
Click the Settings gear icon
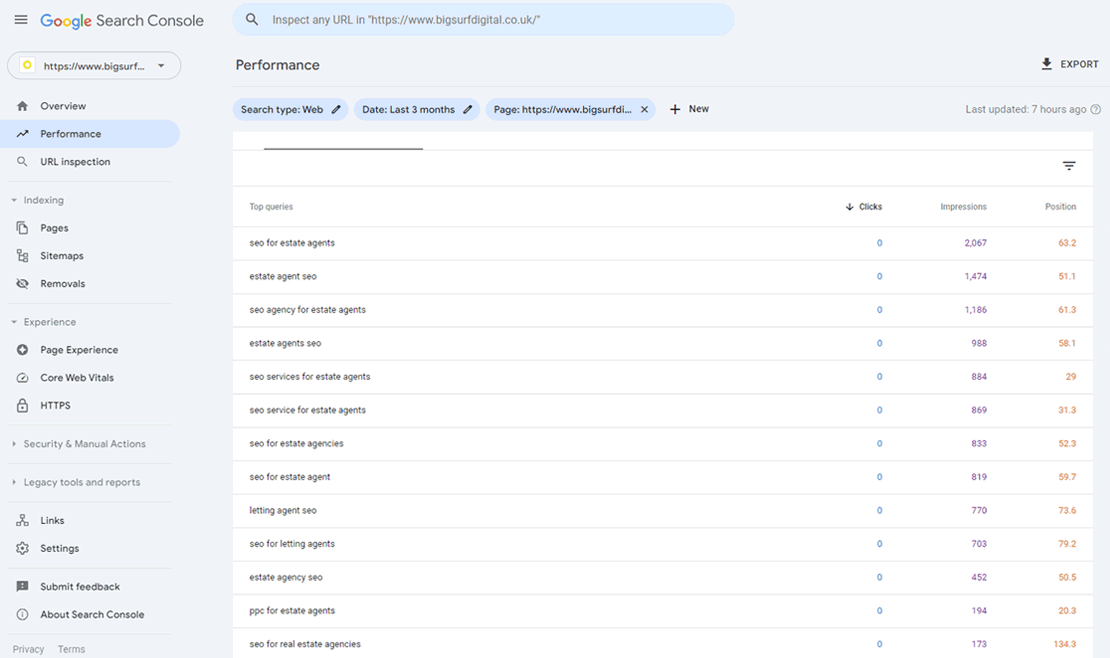coord(23,548)
